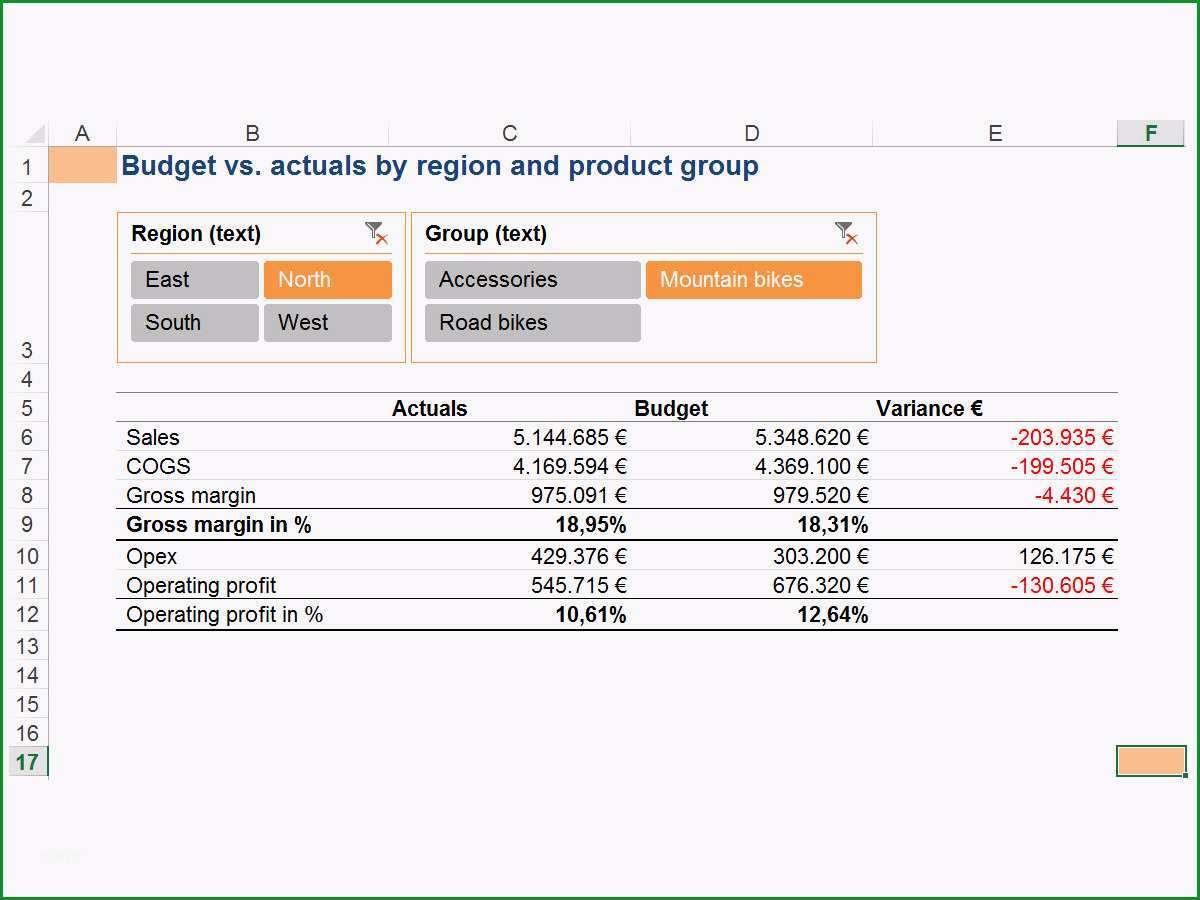Click the 'Variance €' column heading
1200x900 pixels.
pyautogui.click(x=929, y=408)
